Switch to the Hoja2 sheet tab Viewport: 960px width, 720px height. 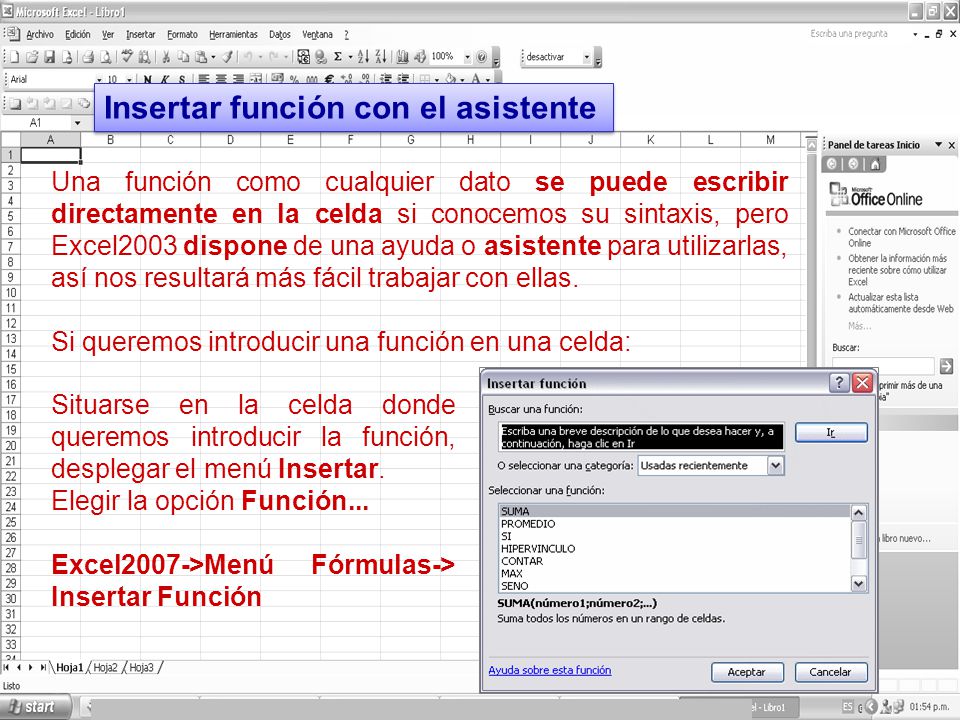[x=105, y=667]
